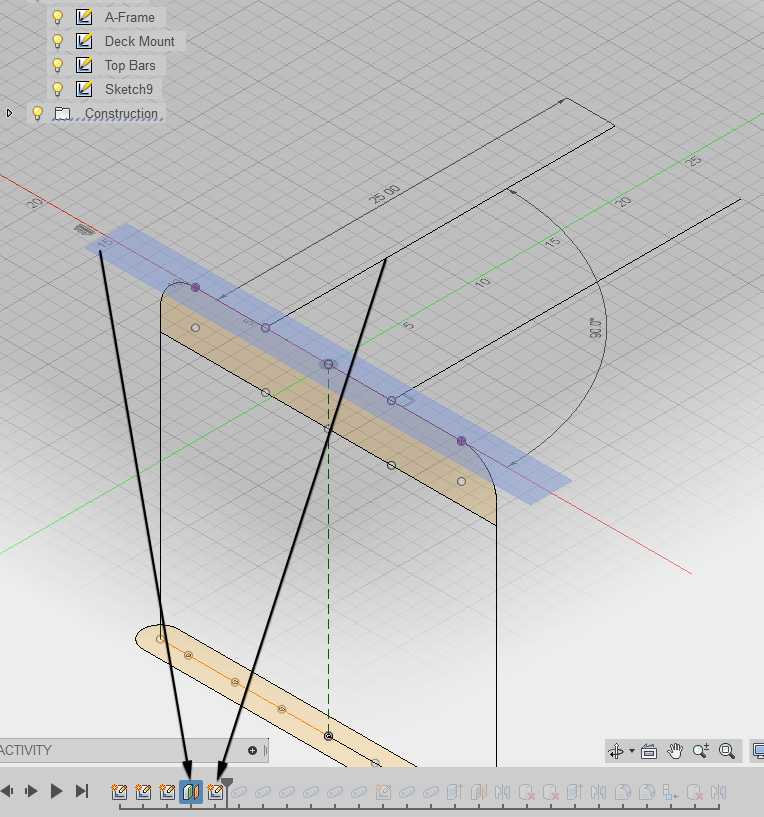This screenshot has height=817, width=764.
Task: Select the align feature with the arrow icon
Action: coord(671,792)
